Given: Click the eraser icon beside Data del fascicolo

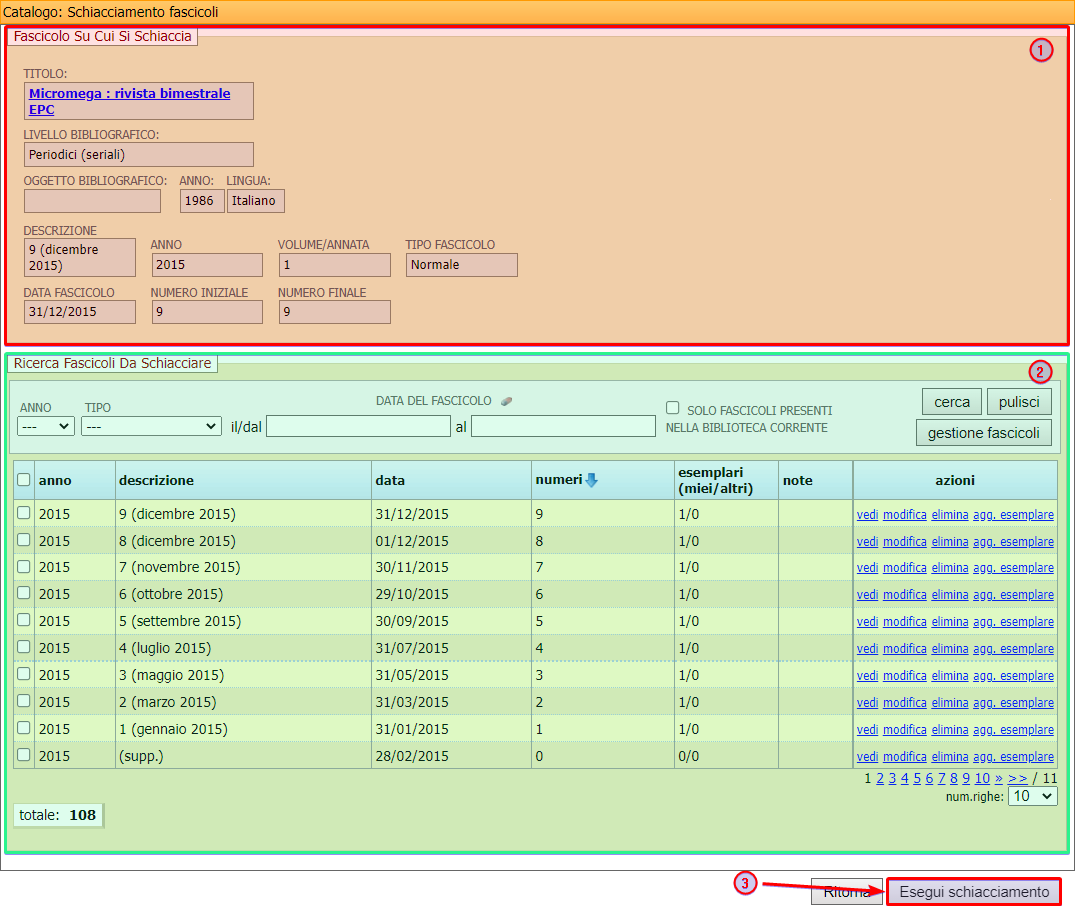Looking at the screenshot, I should [x=506, y=401].
